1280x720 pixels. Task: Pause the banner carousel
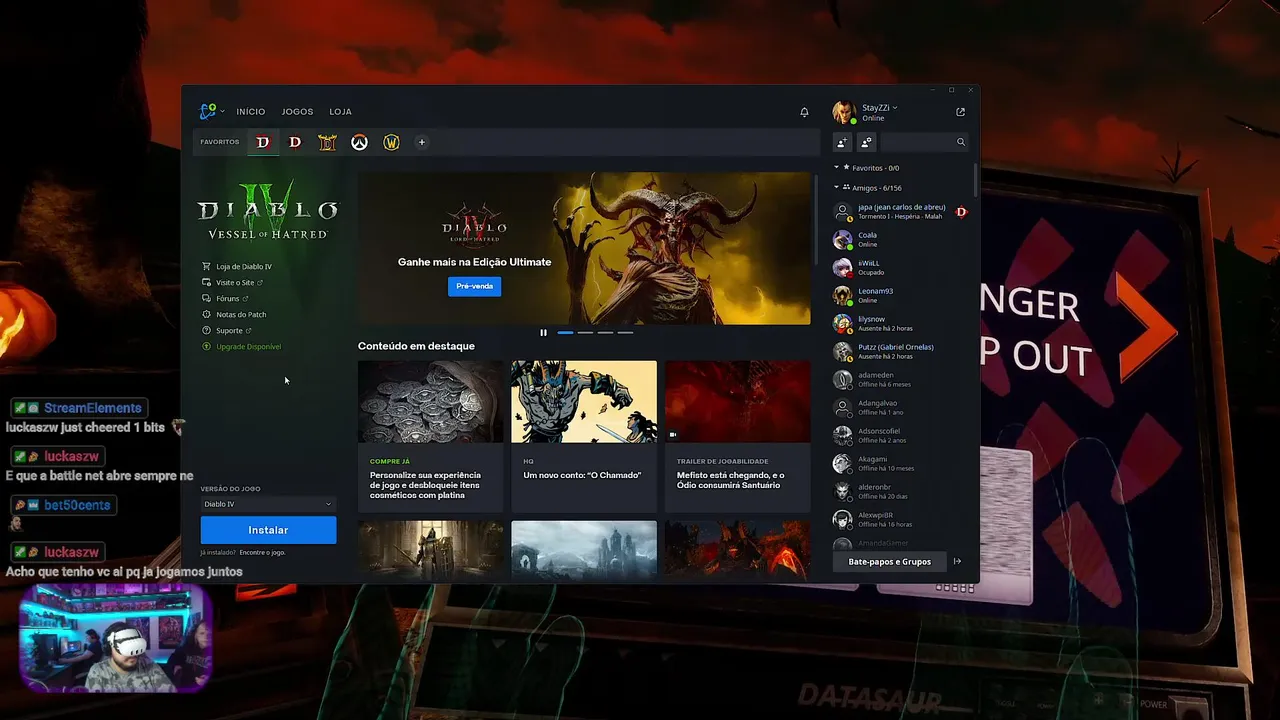click(x=543, y=332)
